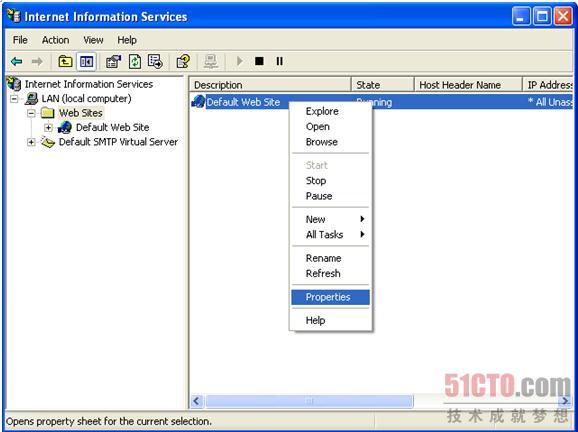Click the Stop item square button

click(260, 61)
